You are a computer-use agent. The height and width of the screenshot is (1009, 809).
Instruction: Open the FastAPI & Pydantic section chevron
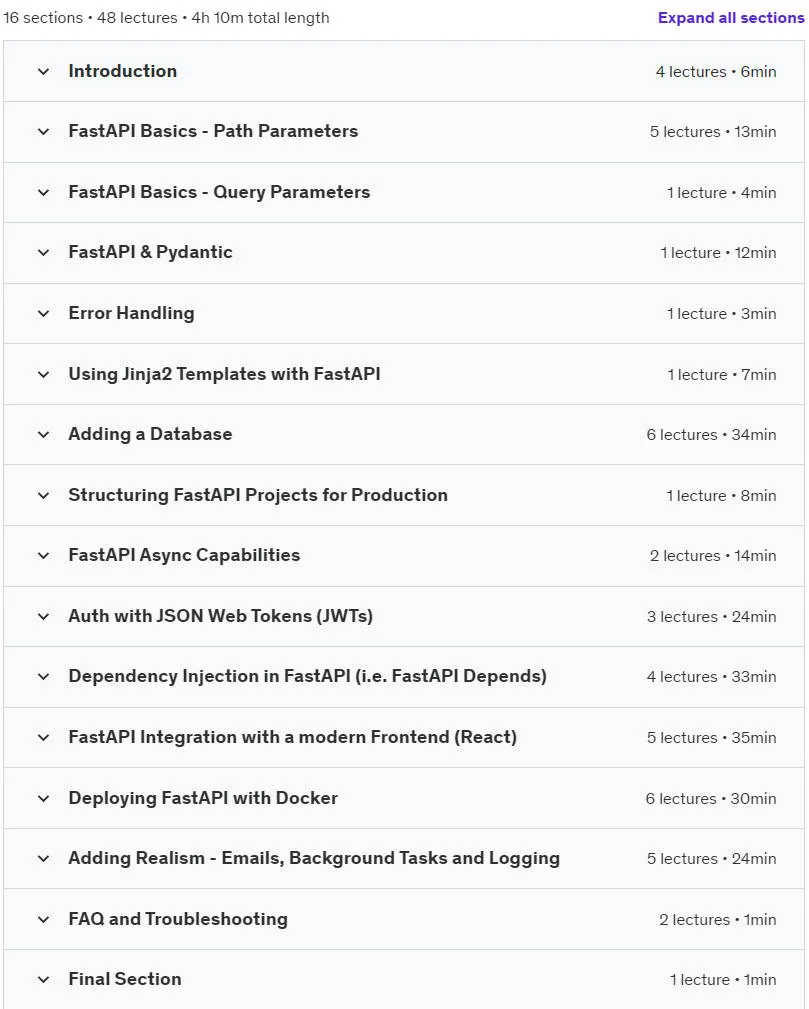(43, 253)
